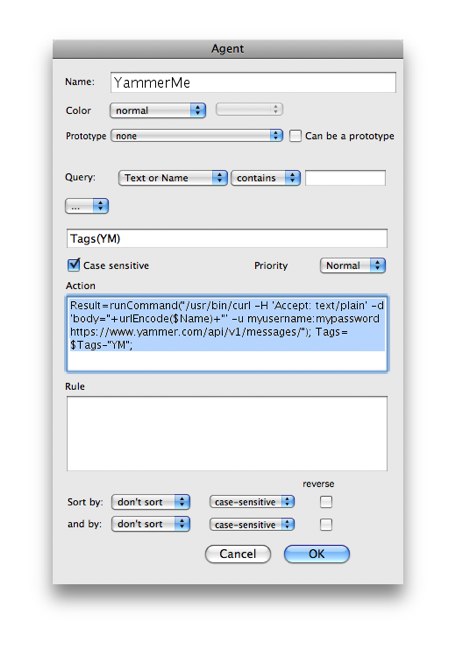Open the disabled secondary color popup
Screen dimensions: 456x650
(x=249, y=109)
